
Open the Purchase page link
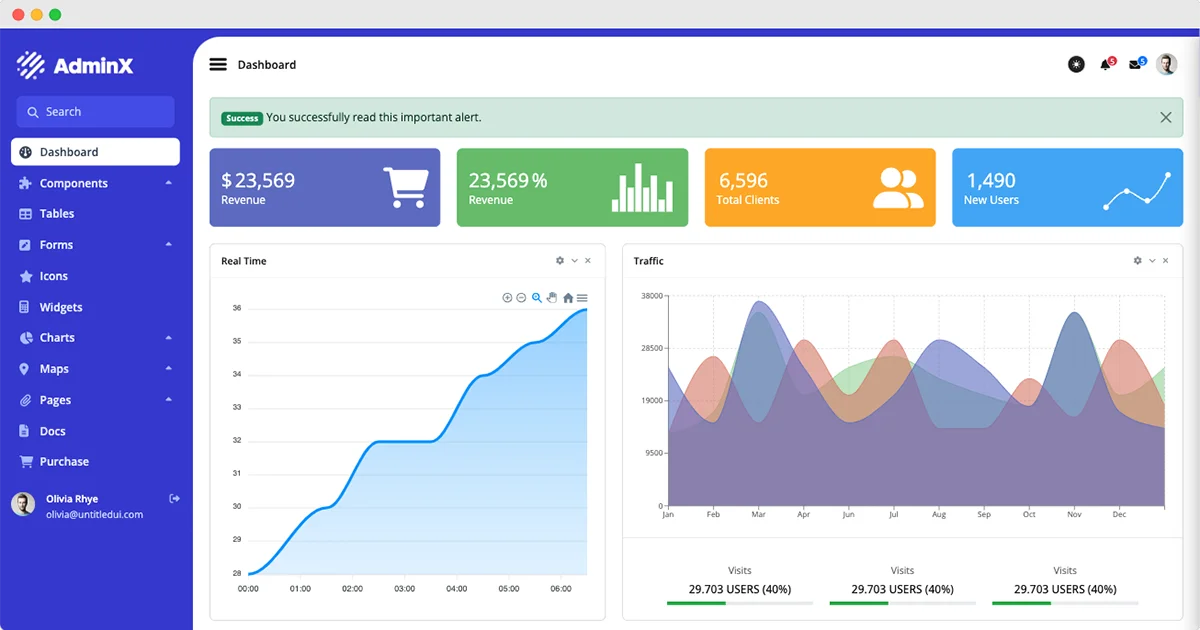click(x=62, y=461)
